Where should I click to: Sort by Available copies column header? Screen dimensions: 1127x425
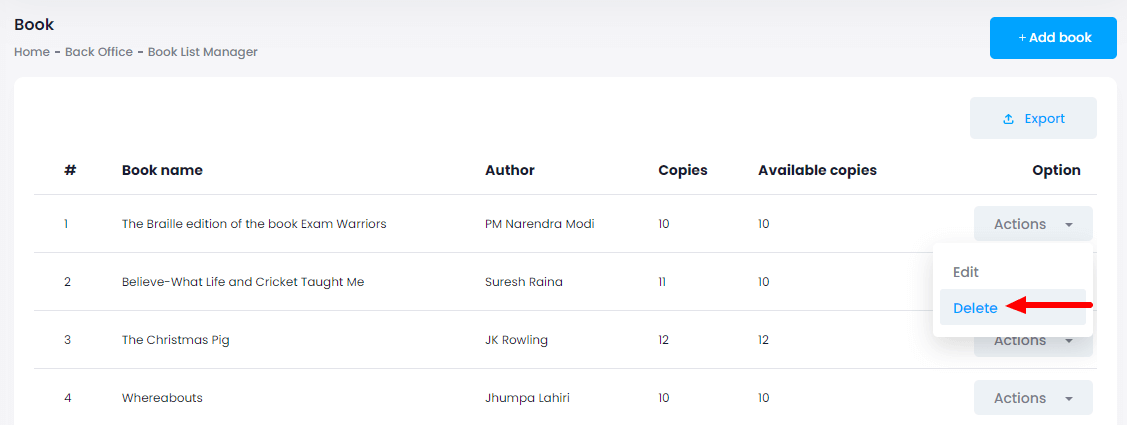[x=817, y=170]
